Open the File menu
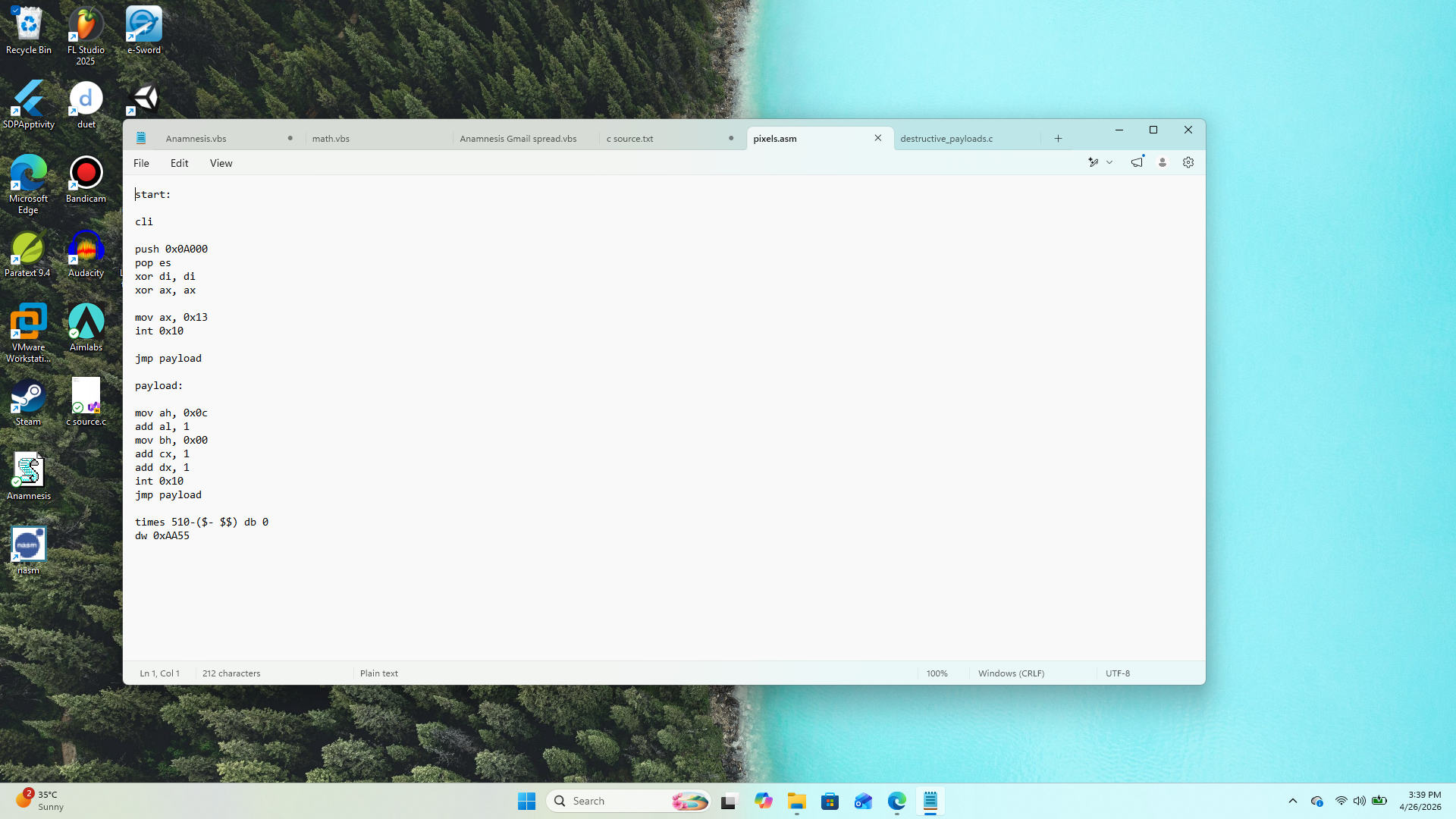 click(141, 163)
